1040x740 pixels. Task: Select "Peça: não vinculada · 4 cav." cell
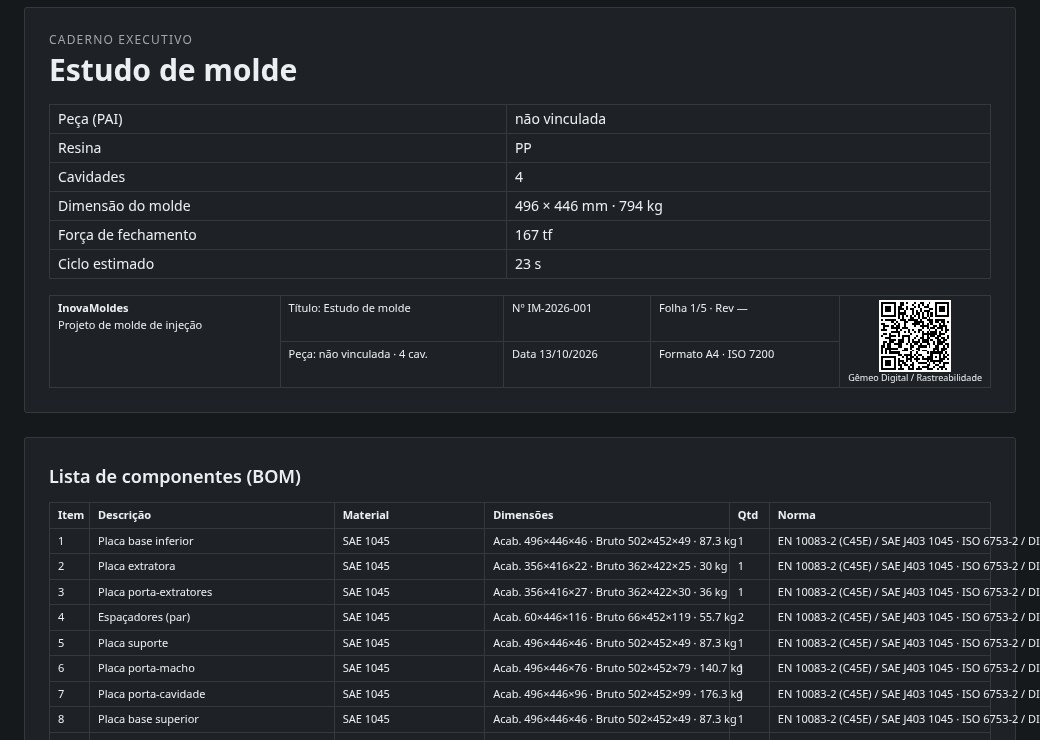point(392,364)
